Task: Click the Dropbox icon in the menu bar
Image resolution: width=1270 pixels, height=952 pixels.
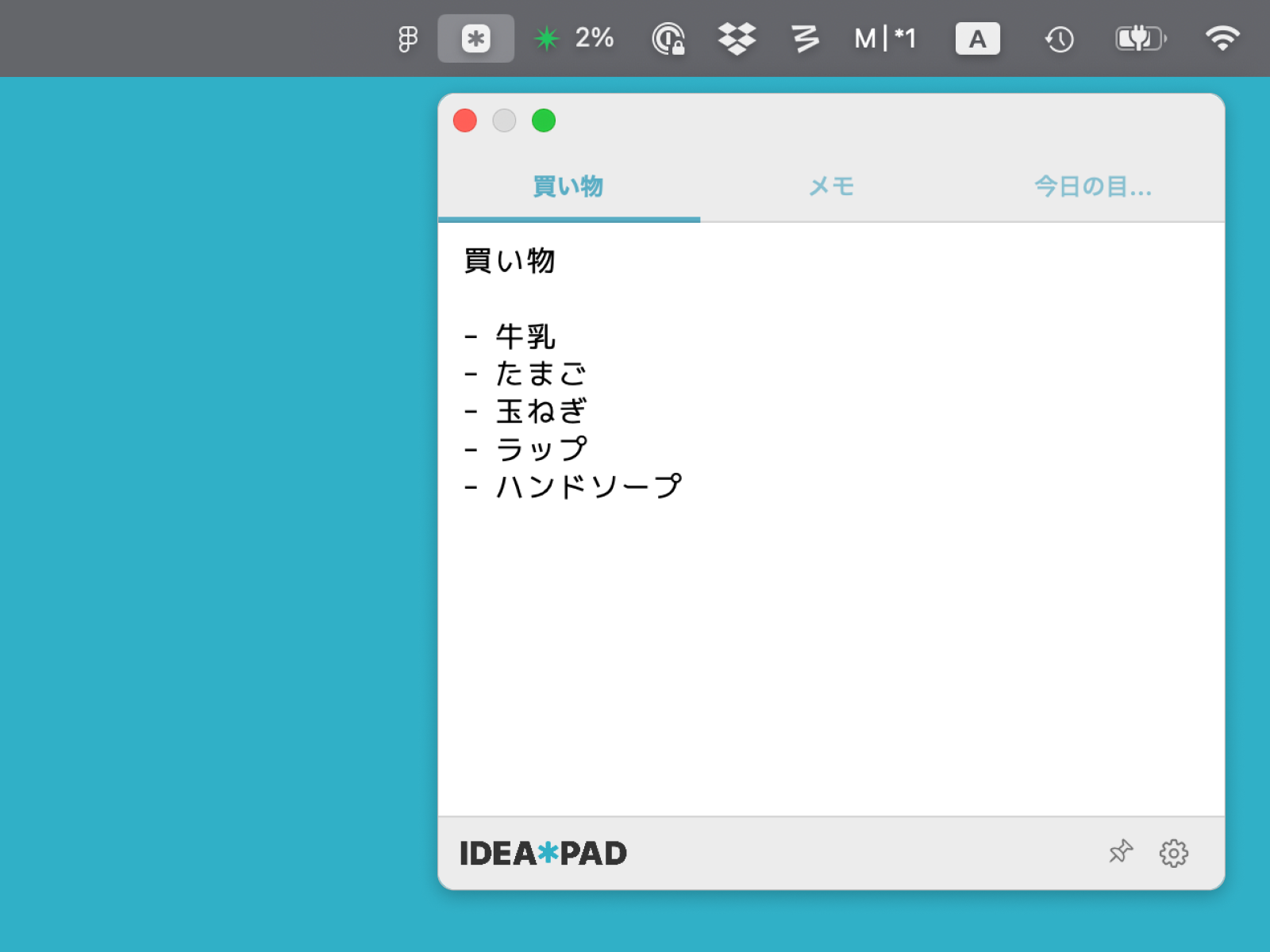Action: (x=736, y=38)
